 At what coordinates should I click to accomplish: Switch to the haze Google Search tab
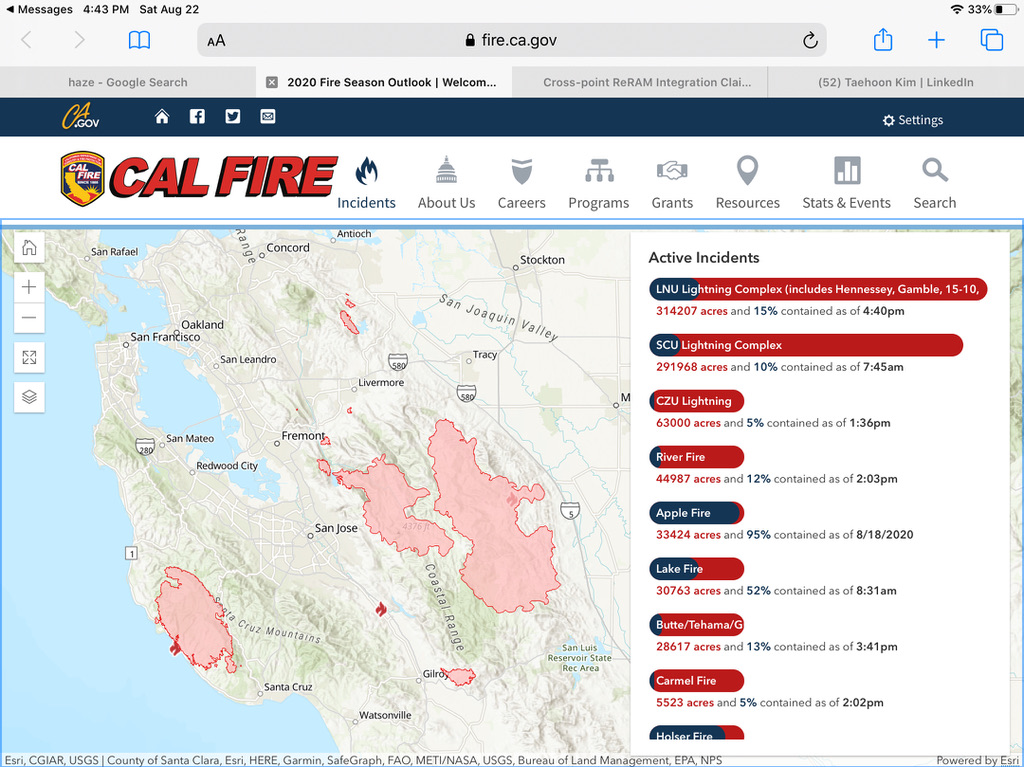pos(127,82)
